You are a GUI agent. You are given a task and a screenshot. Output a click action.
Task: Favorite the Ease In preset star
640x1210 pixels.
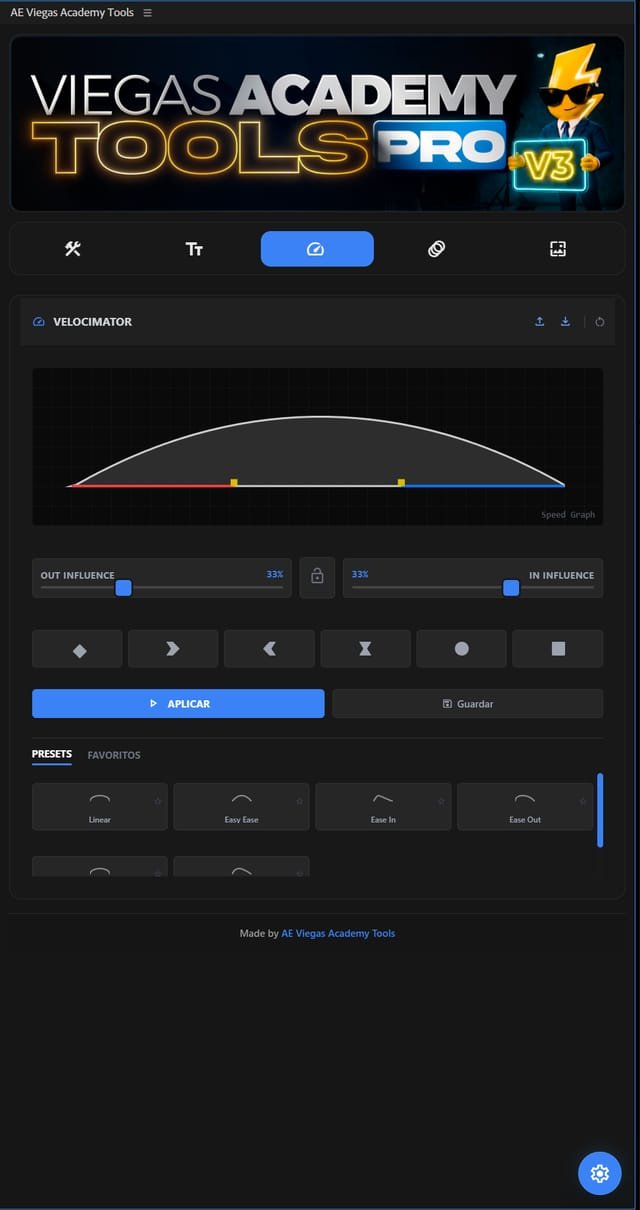(x=441, y=801)
